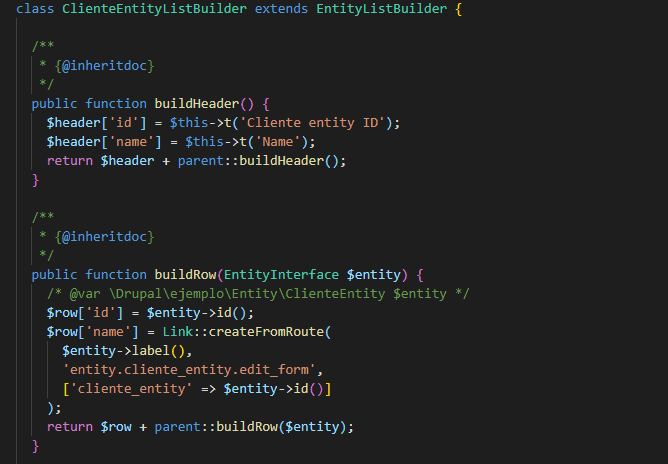668x464 pixels.
Task: Click the buildHeader function name
Action: coord(197,104)
